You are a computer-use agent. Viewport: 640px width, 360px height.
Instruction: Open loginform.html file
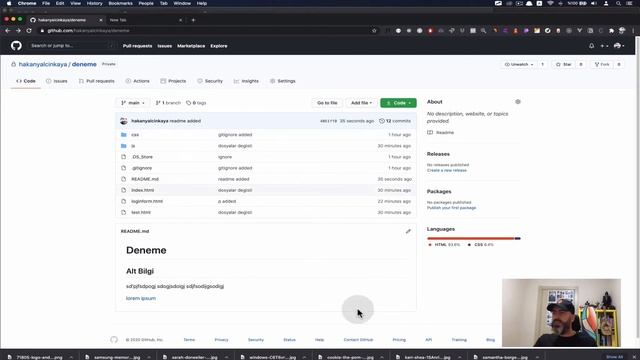pyautogui.click(x=147, y=201)
